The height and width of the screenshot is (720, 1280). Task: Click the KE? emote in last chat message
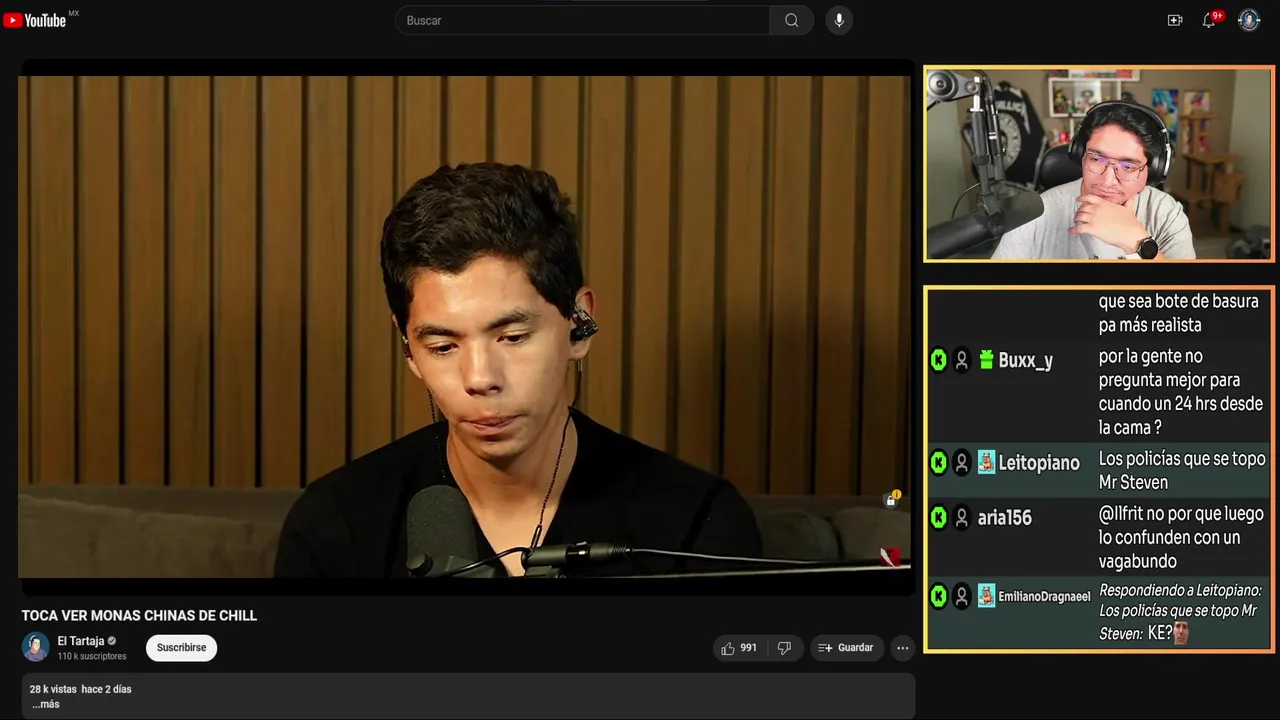click(1181, 633)
